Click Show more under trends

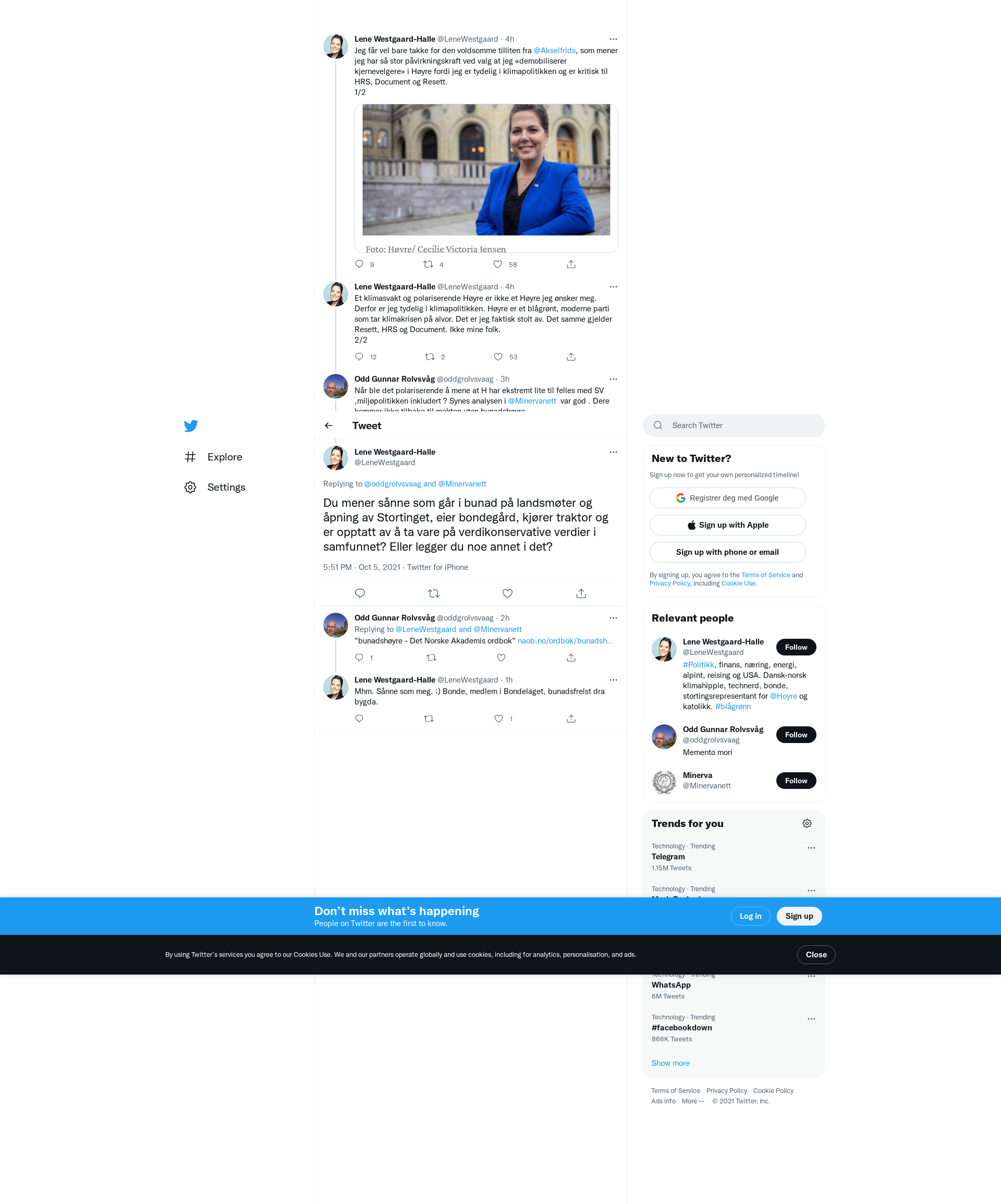pos(670,1063)
